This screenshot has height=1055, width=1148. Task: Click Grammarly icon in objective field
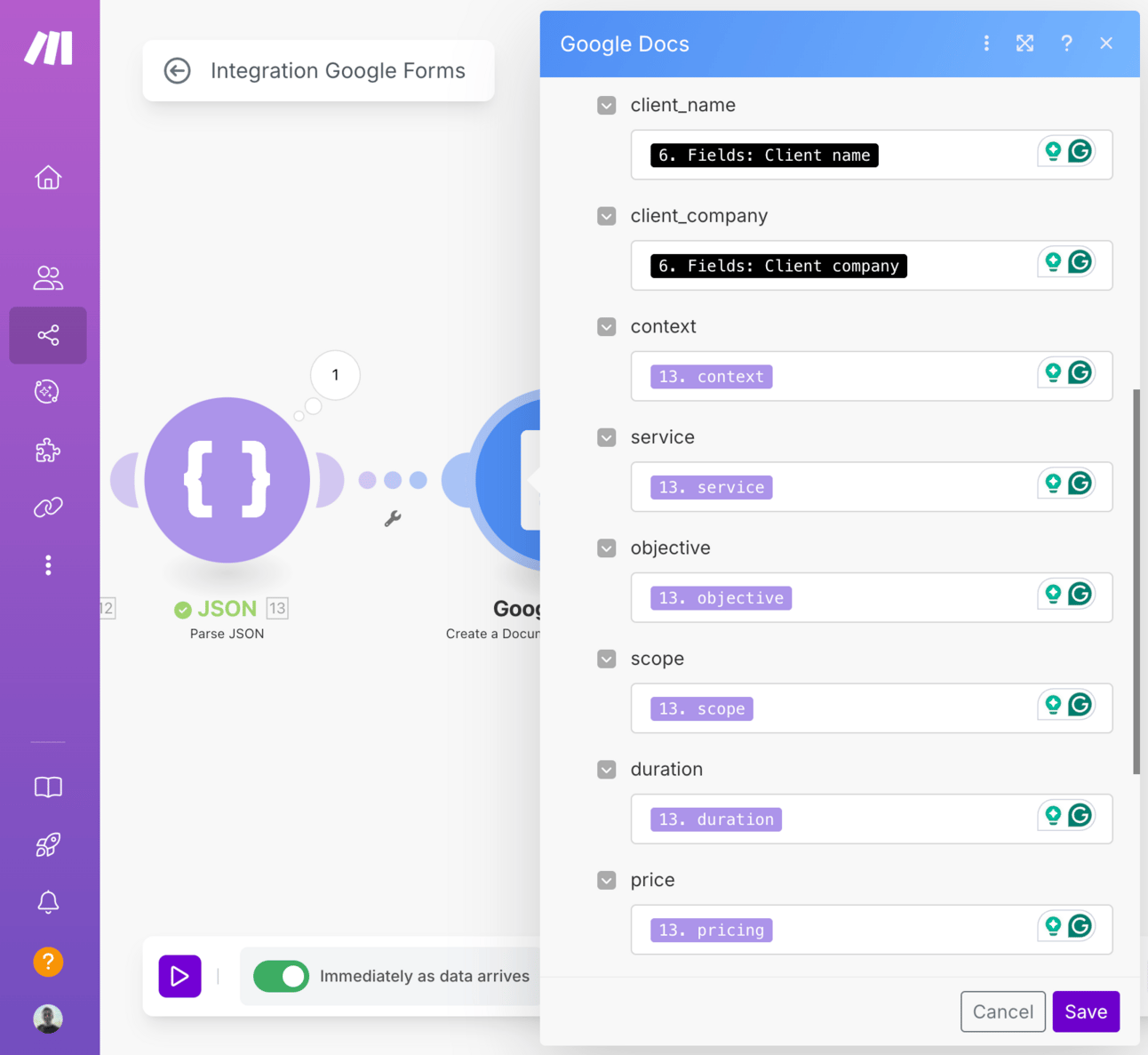coord(1080,594)
